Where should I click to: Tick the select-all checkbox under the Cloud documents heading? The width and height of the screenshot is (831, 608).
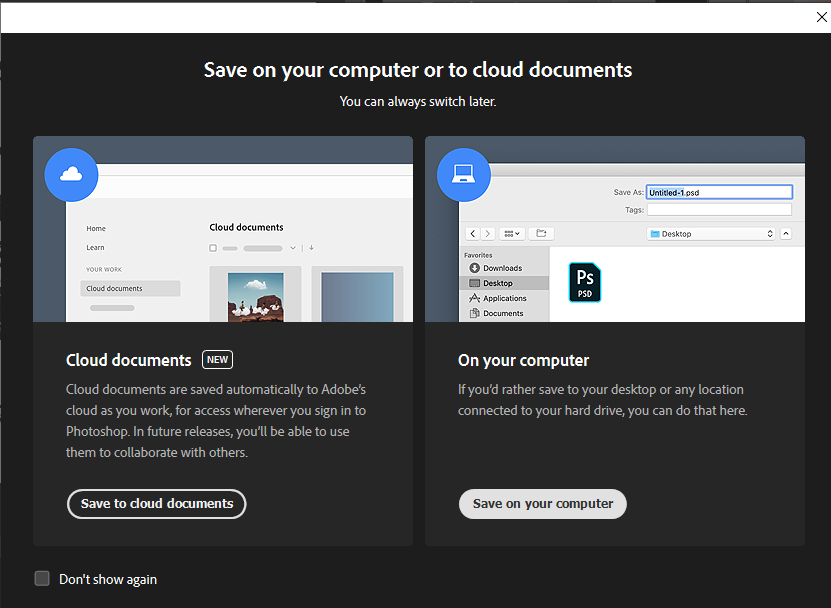tap(213, 248)
